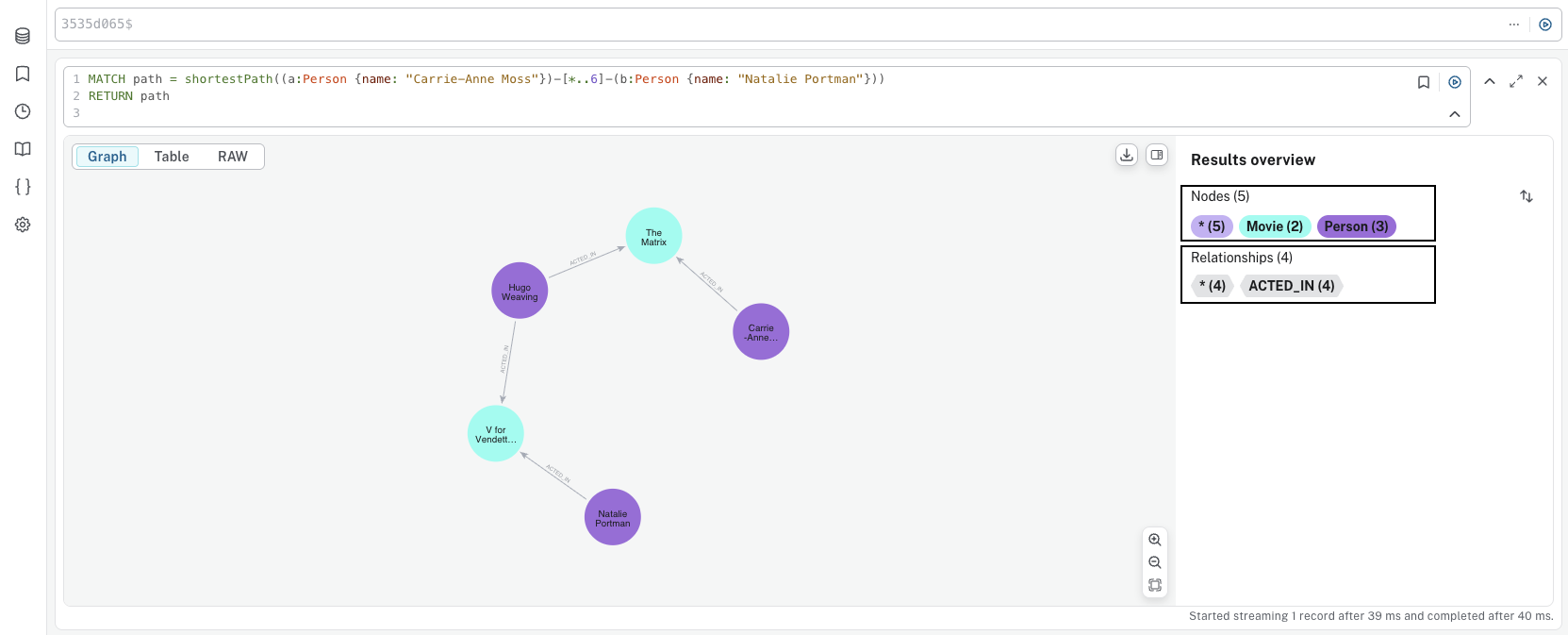
Task: Toggle the results overview side panel
Action: (1156, 155)
